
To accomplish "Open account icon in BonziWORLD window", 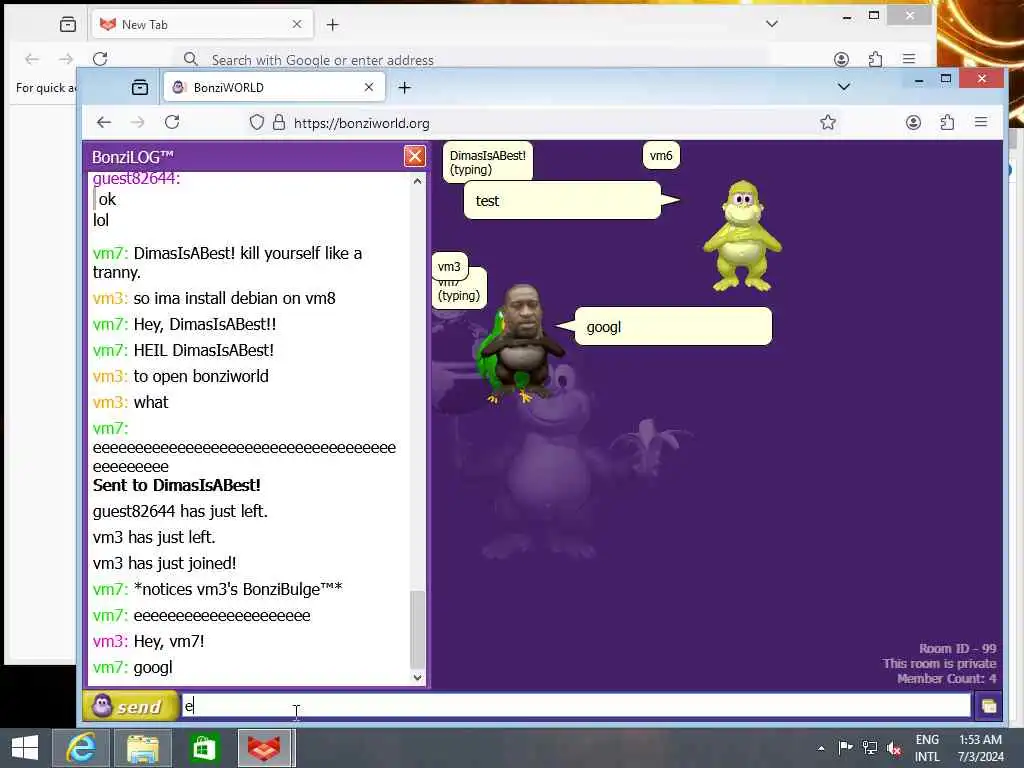I will pos(913,122).
